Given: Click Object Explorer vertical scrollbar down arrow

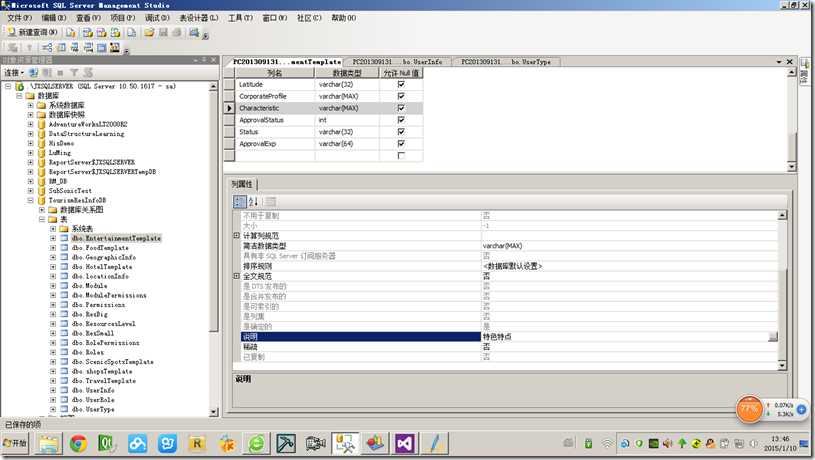Looking at the screenshot, I should (214, 412).
